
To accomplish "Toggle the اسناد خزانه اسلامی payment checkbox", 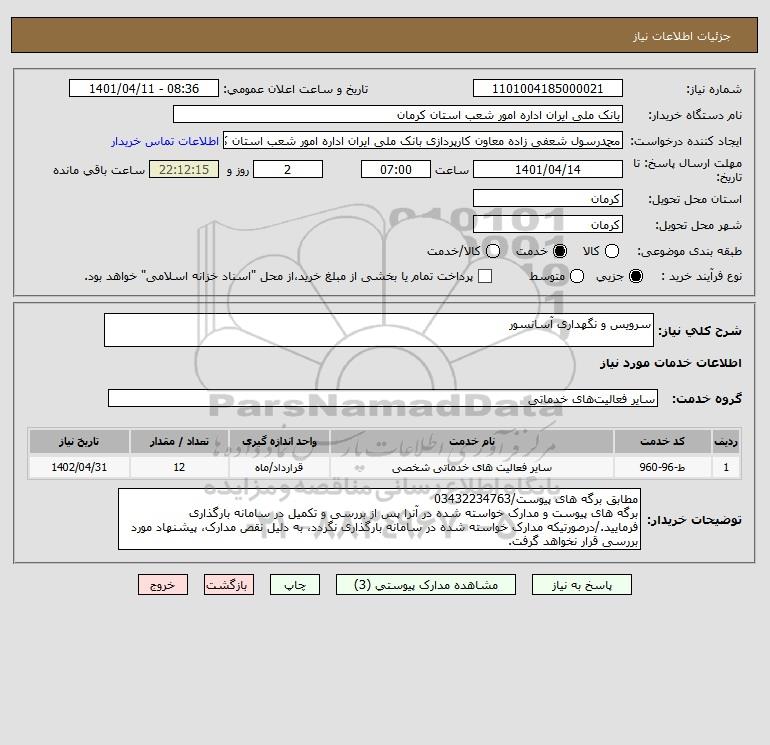I will tap(485, 276).
